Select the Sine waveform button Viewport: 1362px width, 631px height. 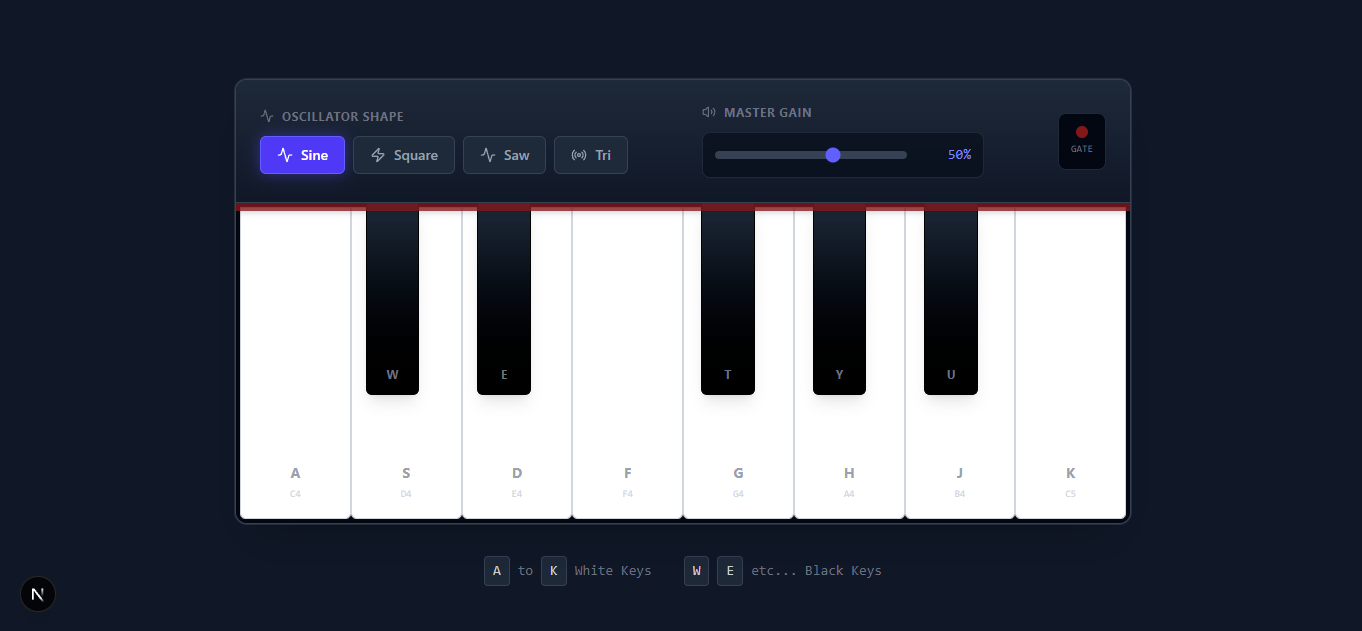[x=302, y=155]
